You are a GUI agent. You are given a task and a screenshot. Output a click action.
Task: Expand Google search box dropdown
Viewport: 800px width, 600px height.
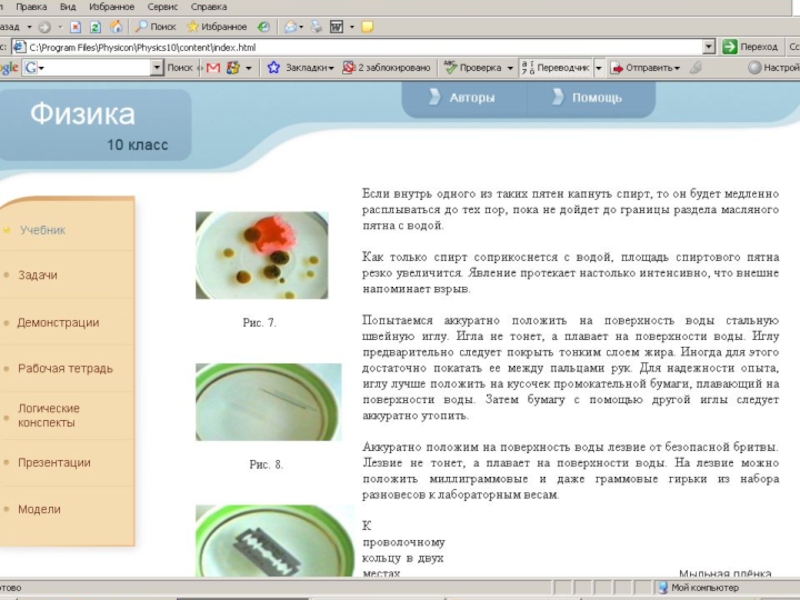coord(157,67)
